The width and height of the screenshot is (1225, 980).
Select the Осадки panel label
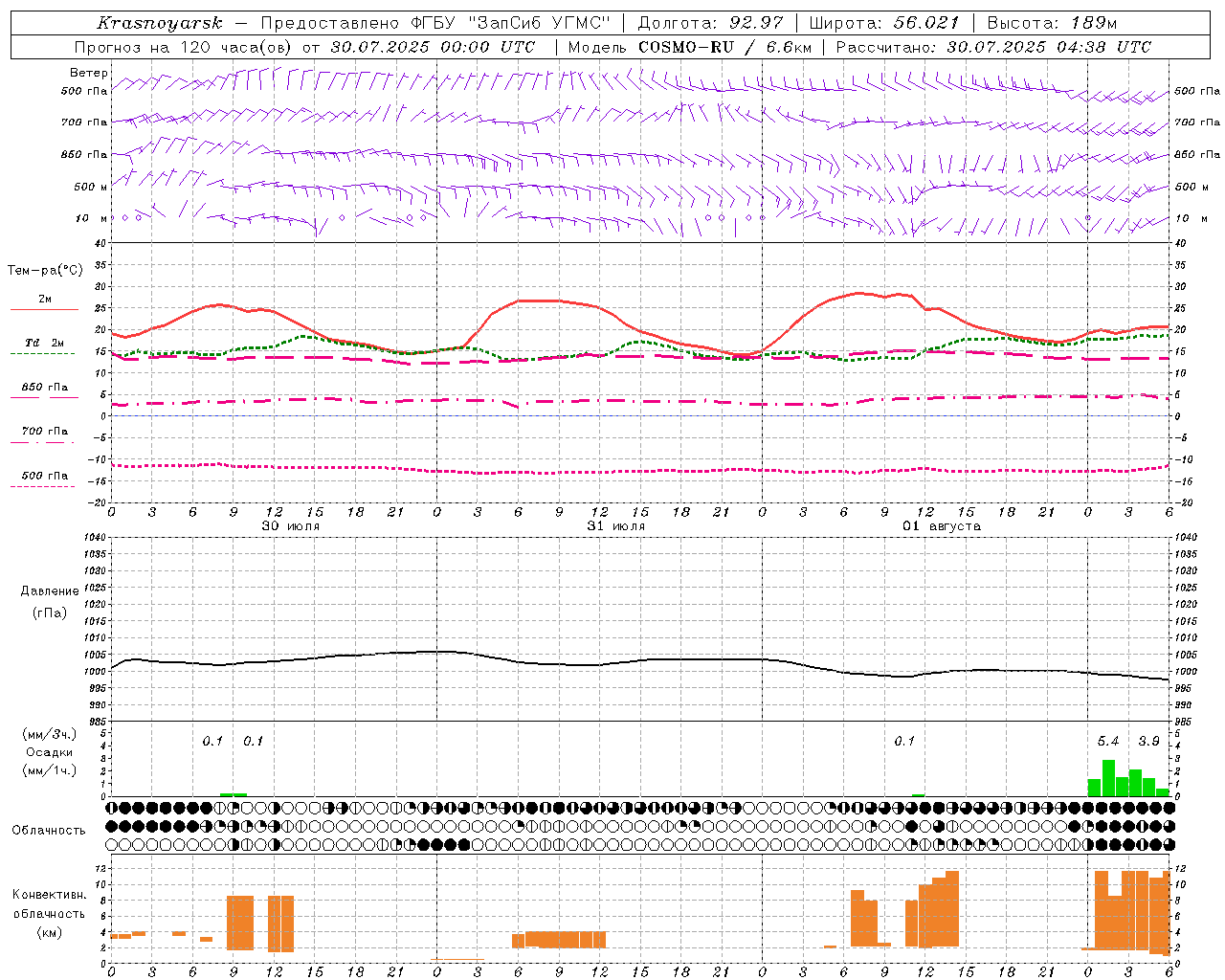(50, 752)
